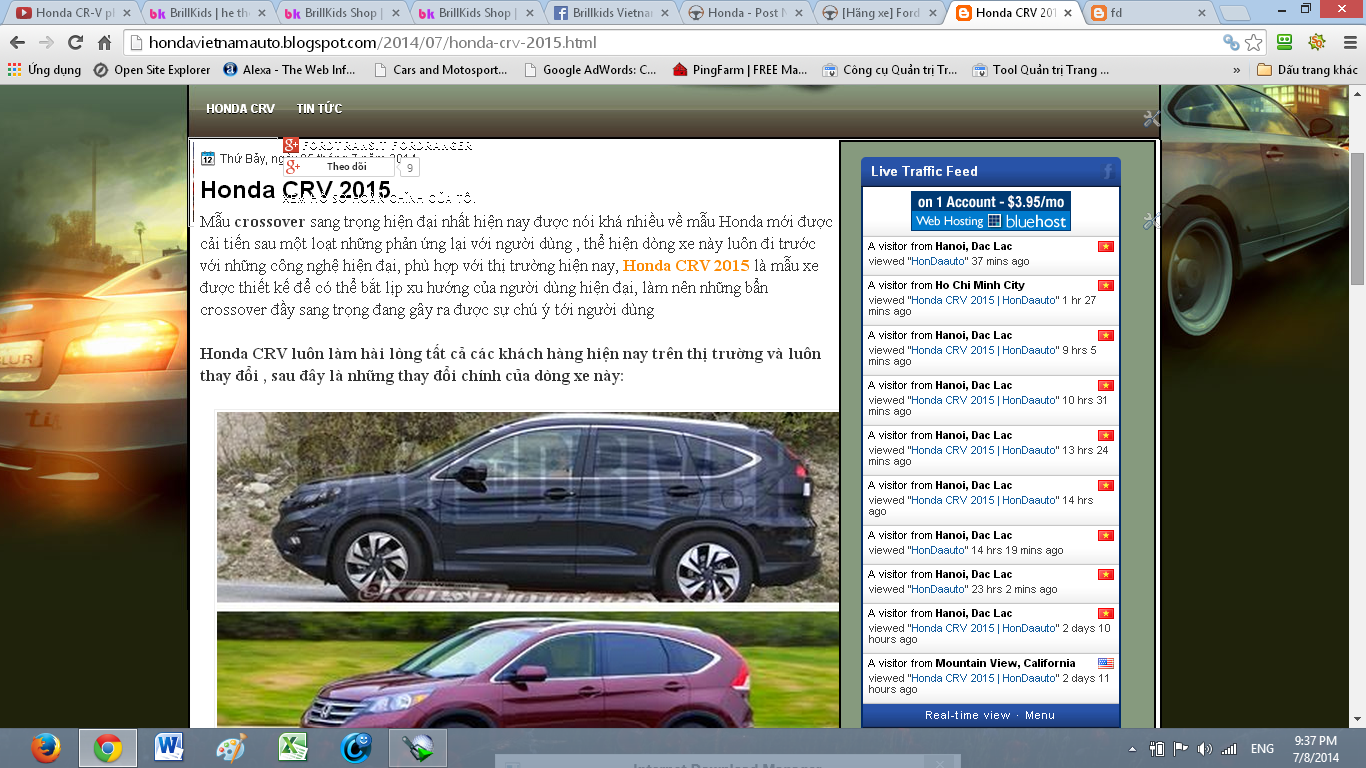Click the green extension icon in toolbar

pyautogui.click(x=1285, y=42)
